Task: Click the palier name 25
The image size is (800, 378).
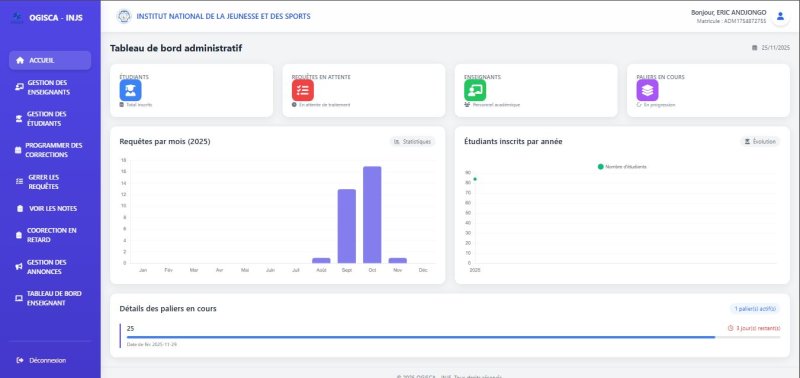Action: [130, 329]
